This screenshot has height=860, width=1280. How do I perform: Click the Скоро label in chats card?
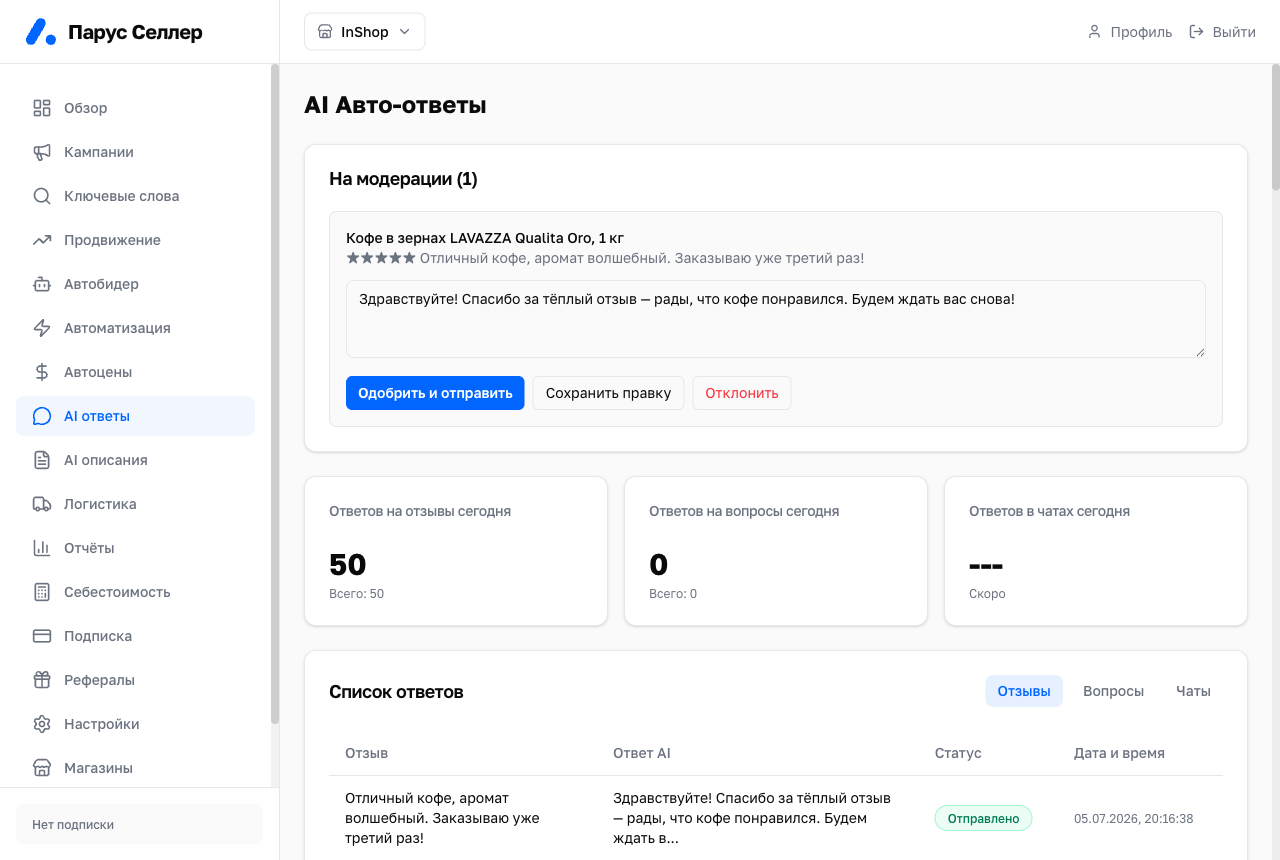click(x=987, y=594)
